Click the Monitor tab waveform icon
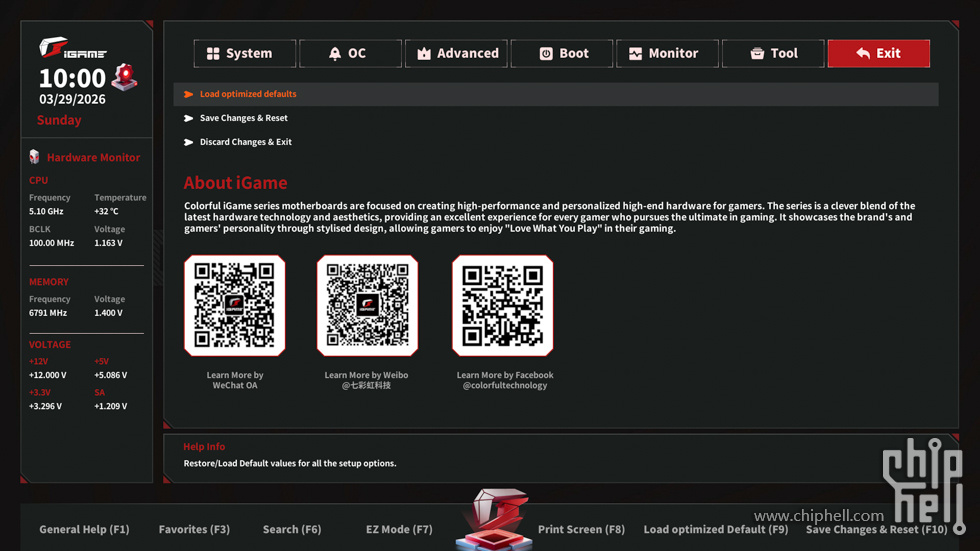 point(636,54)
